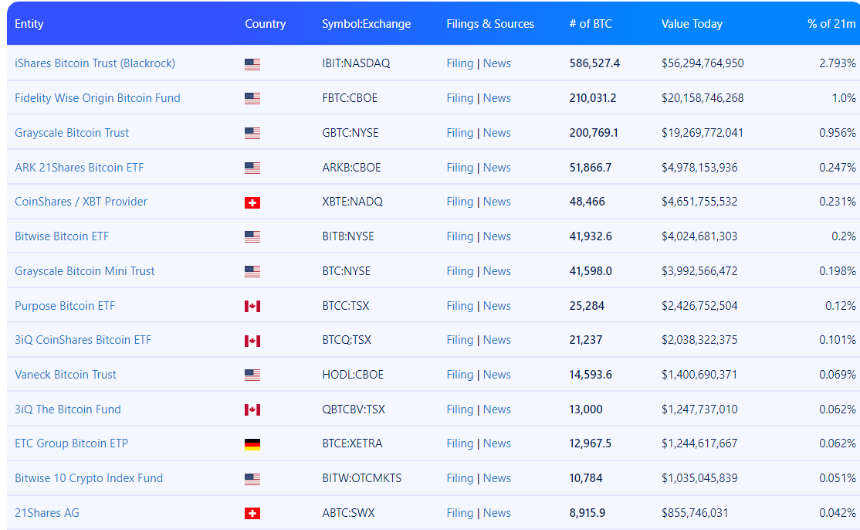
Task: Open News link for BTCQ:TSX
Action: coord(497,340)
